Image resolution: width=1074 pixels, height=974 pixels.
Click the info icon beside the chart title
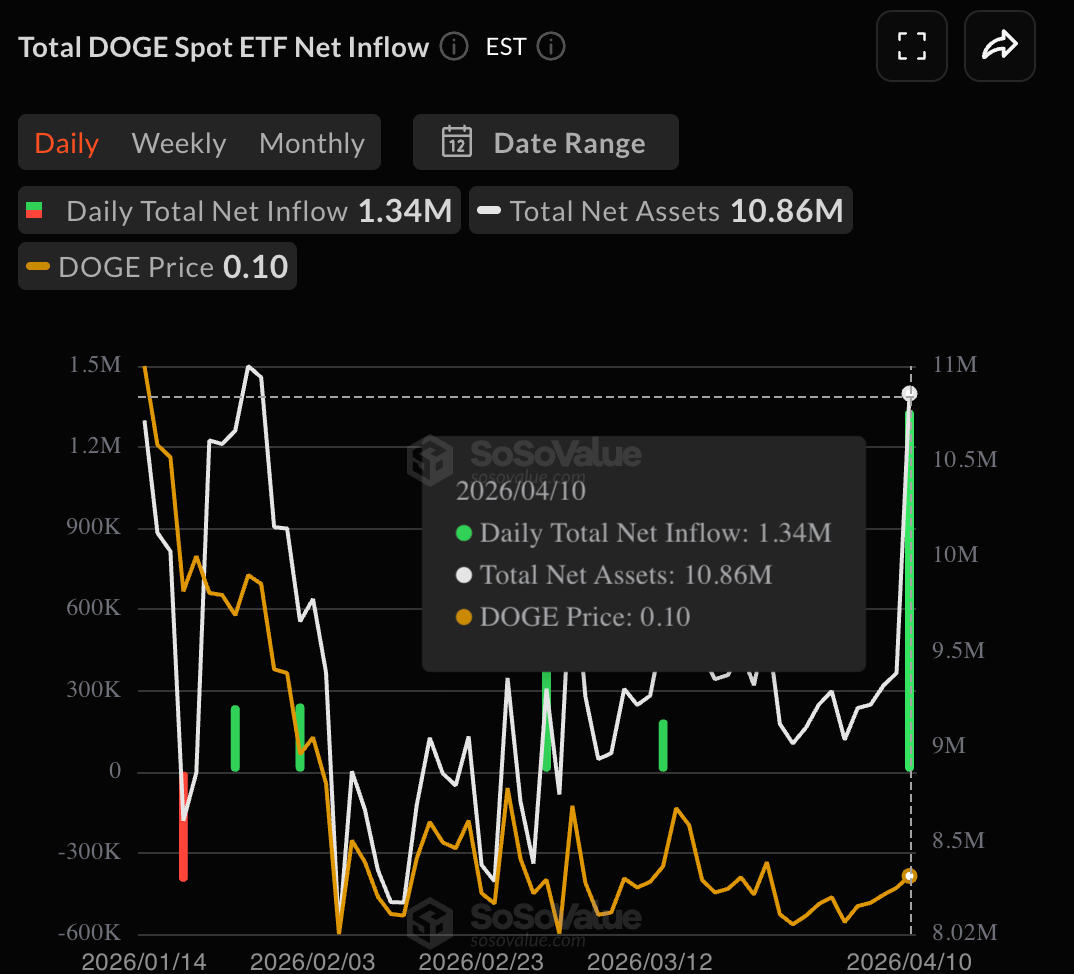pyautogui.click(x=454, y=47)
